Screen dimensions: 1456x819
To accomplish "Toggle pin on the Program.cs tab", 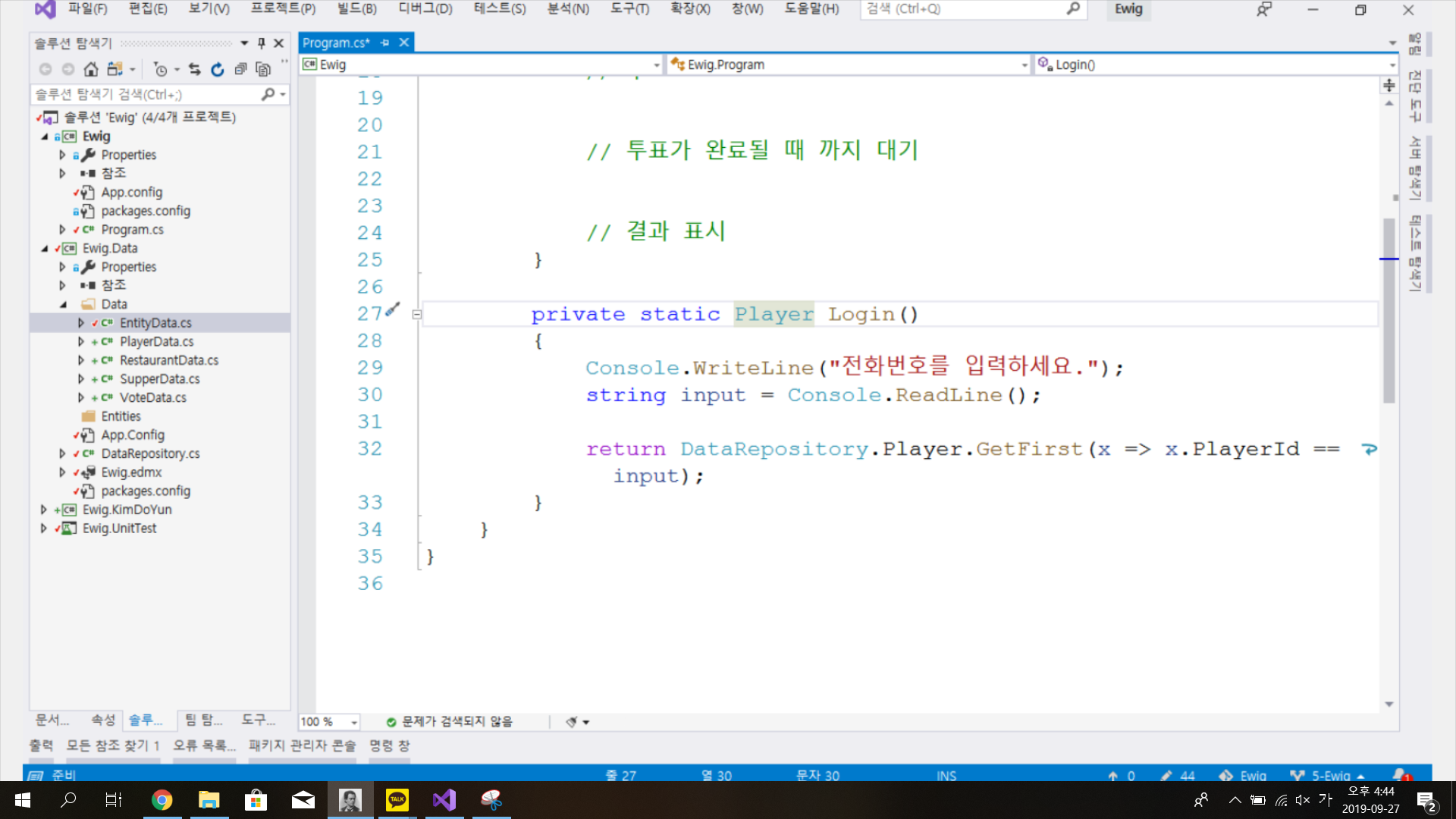I will click(x=385, y=43).
